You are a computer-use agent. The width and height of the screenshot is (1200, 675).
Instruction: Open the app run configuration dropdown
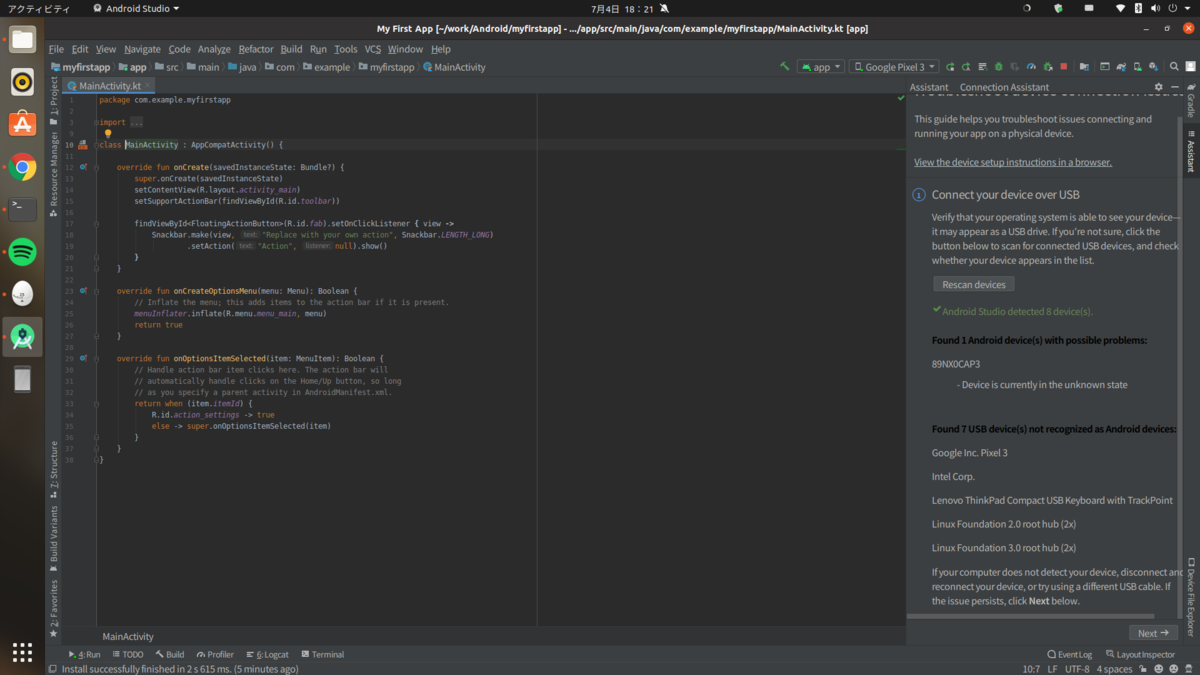click(x=821, y=67)
